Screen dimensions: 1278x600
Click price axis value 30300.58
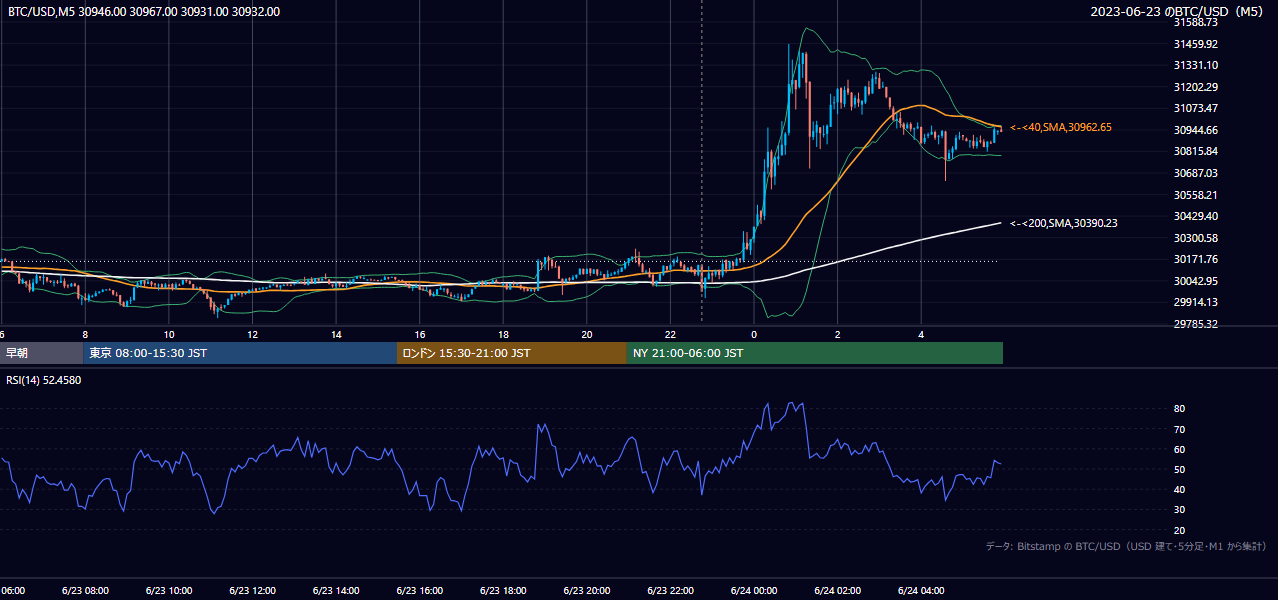tap(1195, 238)
